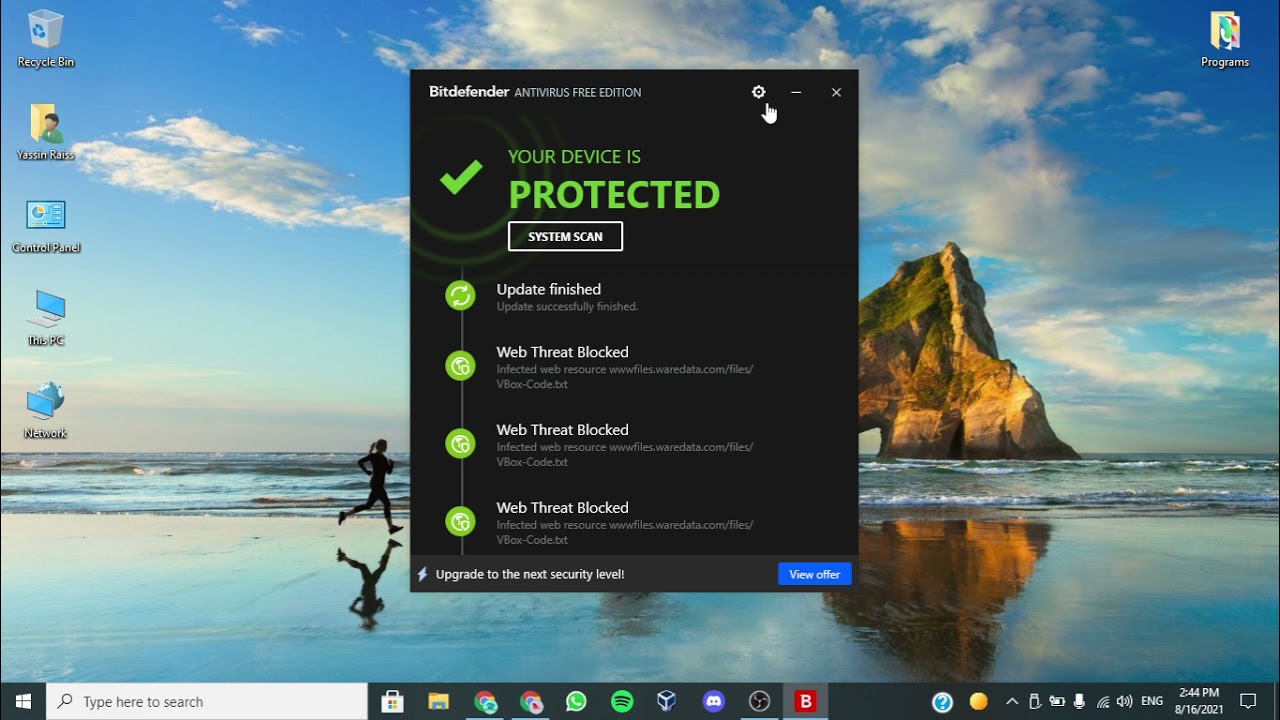Open WhatsApp from taskbar
This screenshot has width=1280, height=720.
[x=576, y=702]
